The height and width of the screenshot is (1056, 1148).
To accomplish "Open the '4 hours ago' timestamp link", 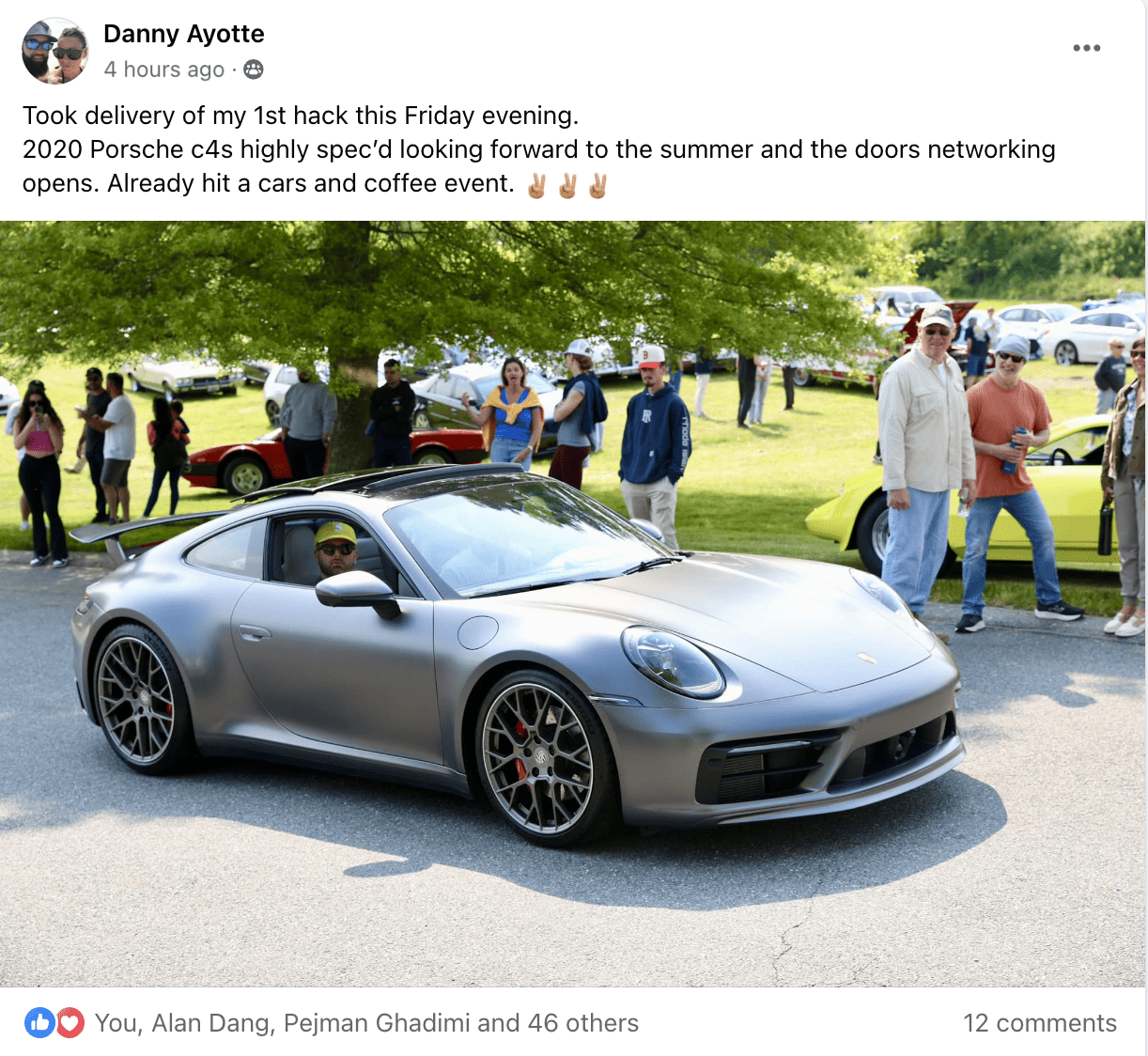I will pos(164,70).
